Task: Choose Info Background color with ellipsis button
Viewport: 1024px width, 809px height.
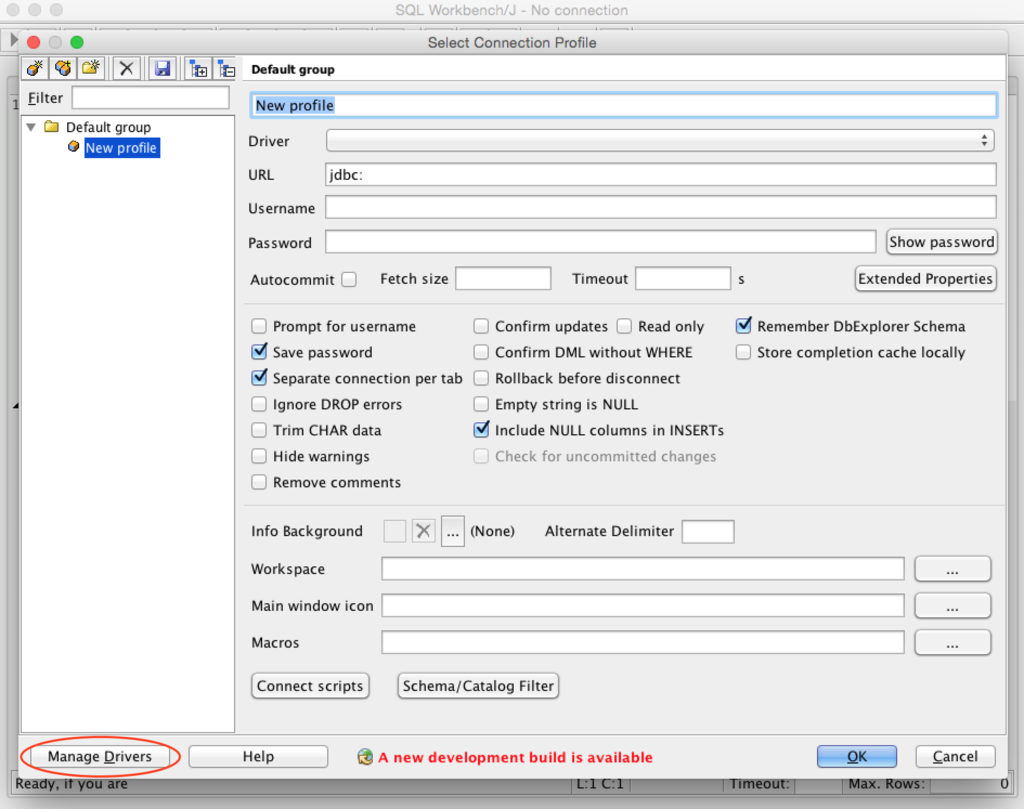Action: (453, 531)
